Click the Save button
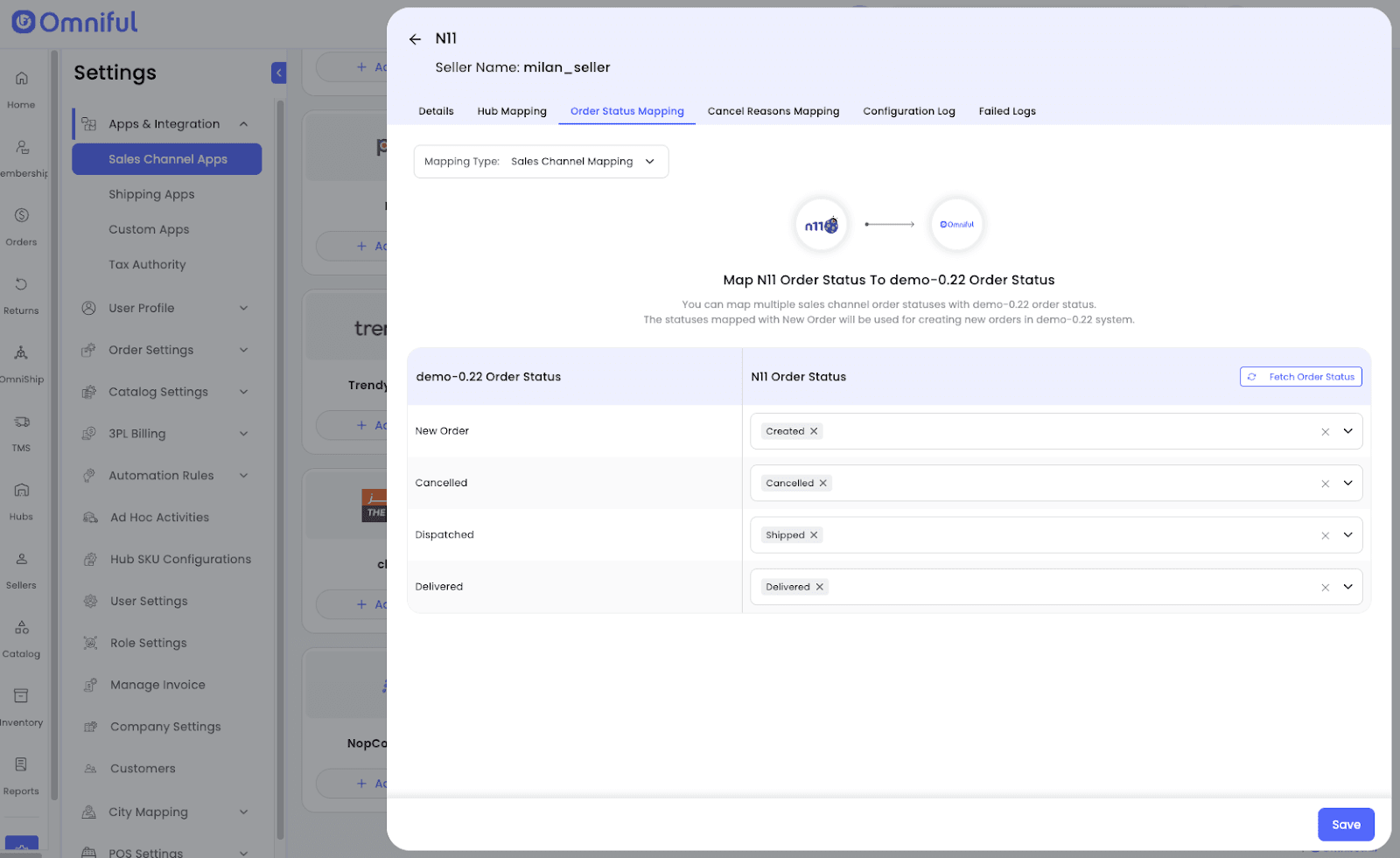Viewport: 1400px width, 858px height. (1345, 825)
